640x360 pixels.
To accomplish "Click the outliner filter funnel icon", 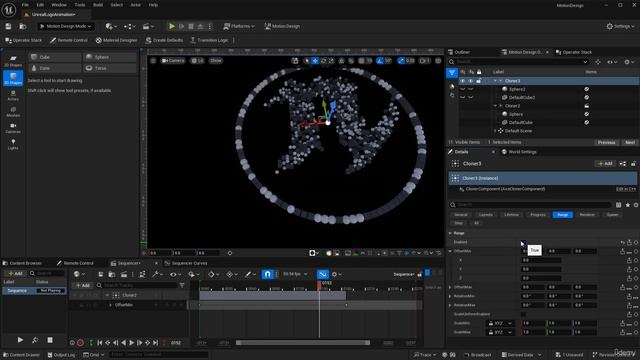I will [x=452, y=73].
